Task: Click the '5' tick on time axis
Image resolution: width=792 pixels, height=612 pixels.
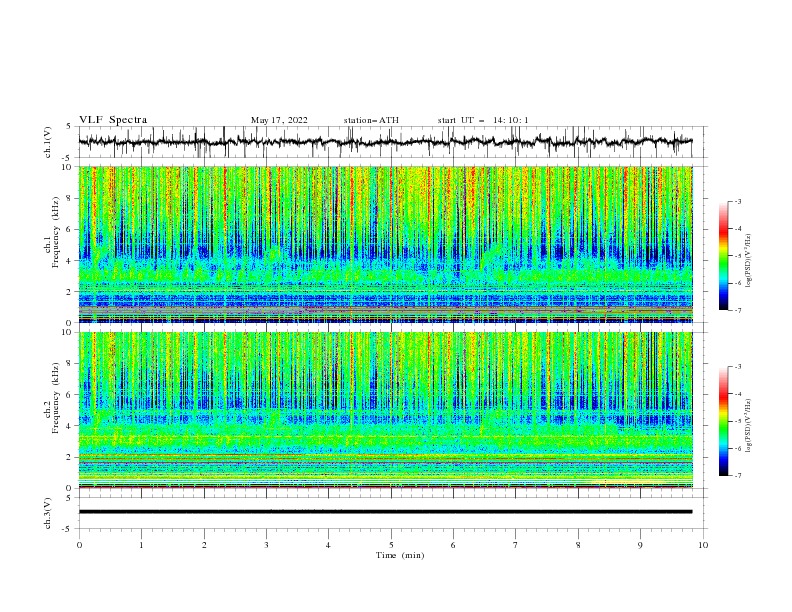Action: tap(391, 545)
